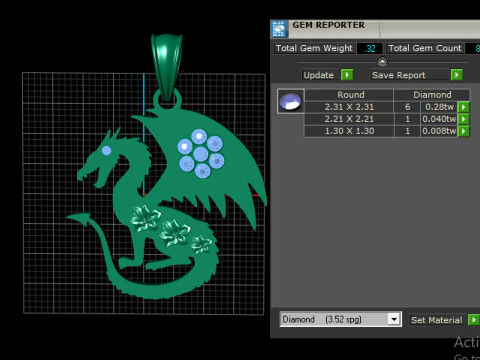Click the Save Report button
Screen dimensions: 480x360
[x=410, y=75]
